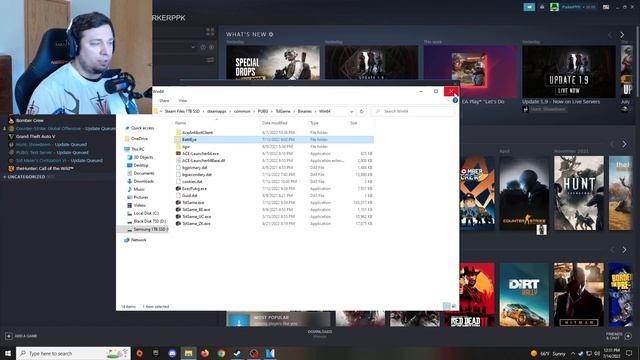Screen dimensions: 640x360
Task: Select the TslGame_BE.exe file
Action: (196, 209)
